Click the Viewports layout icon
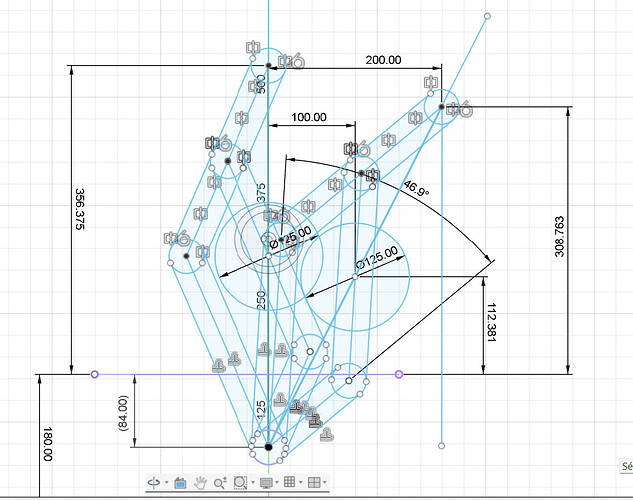 (314, 482)
